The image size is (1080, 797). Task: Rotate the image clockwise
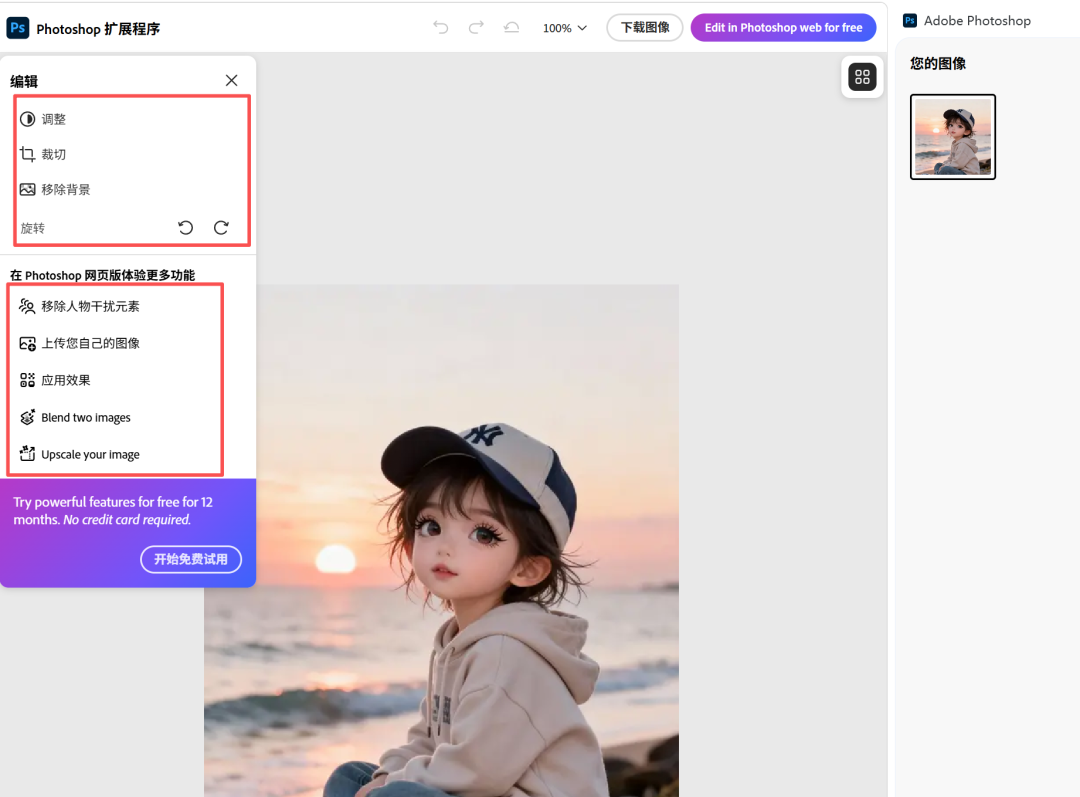coord(221,227)
